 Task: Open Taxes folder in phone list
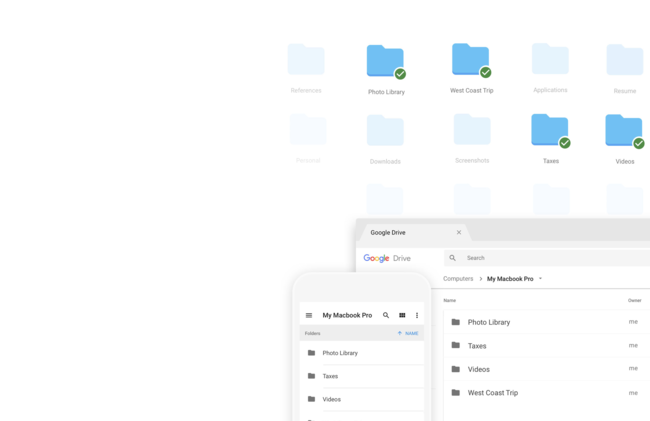pyautogui.click(x=361, y=376)
